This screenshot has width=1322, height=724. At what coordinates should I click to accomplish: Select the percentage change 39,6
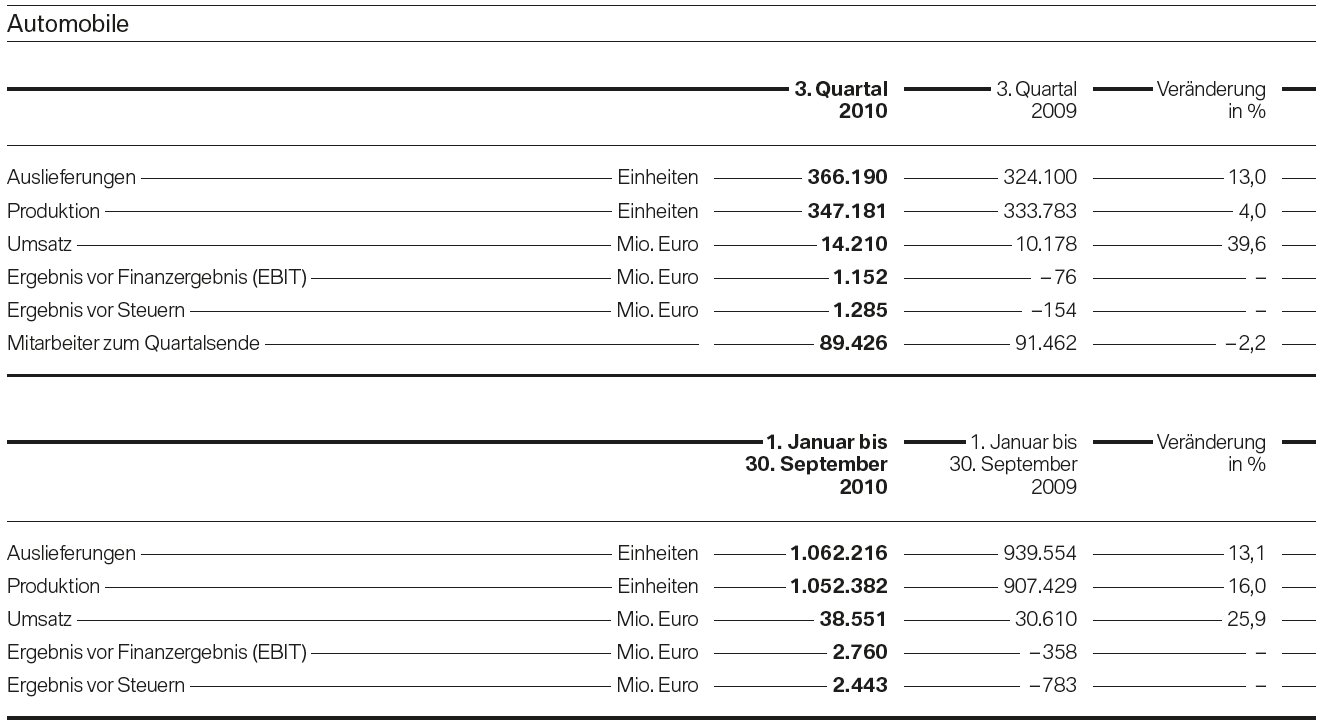click(1248, 244)
